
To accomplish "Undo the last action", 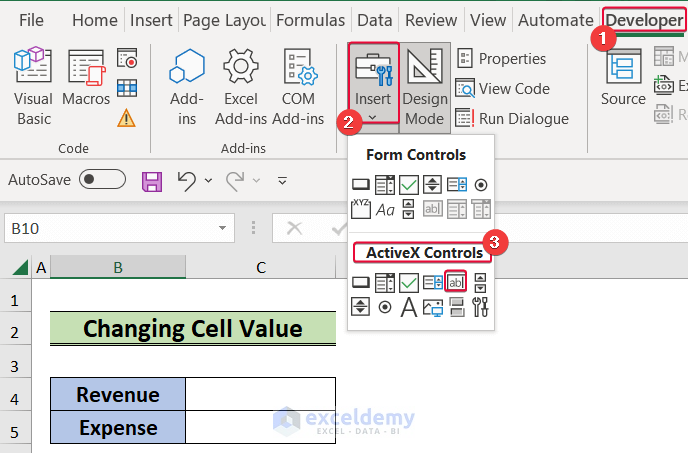I will tap(187, 181).
